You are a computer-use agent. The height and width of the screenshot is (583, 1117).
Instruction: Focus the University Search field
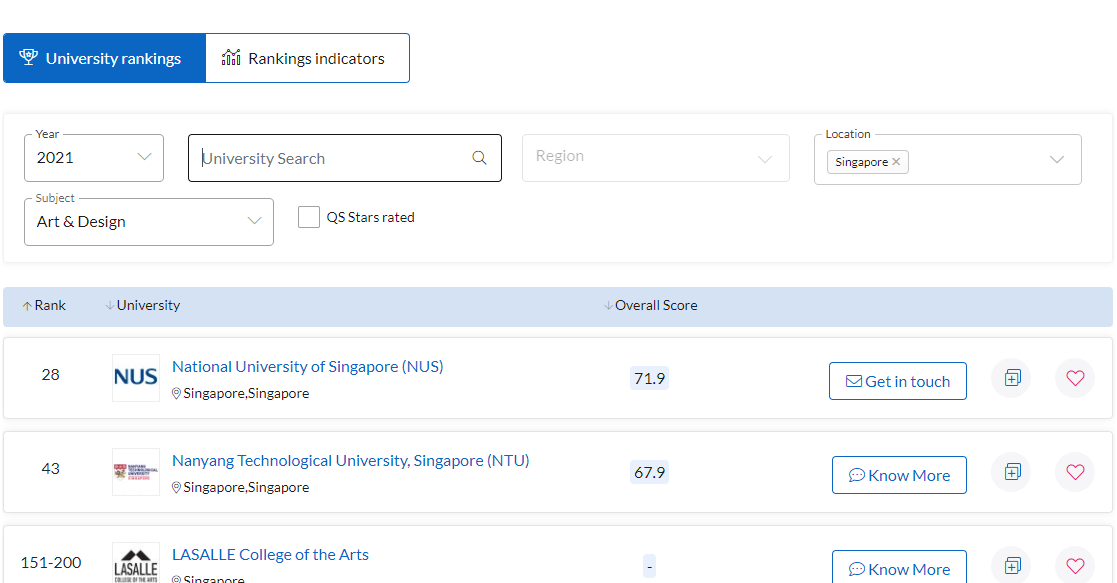pos(330,158)
